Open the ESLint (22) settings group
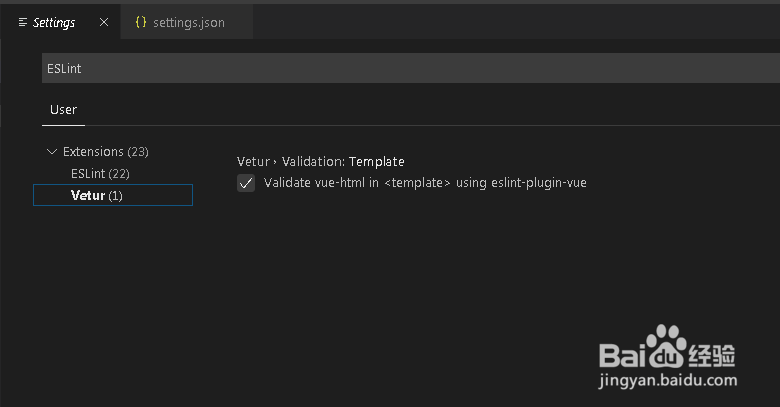Viewport: 780px width, 407px height. point(100,174)
